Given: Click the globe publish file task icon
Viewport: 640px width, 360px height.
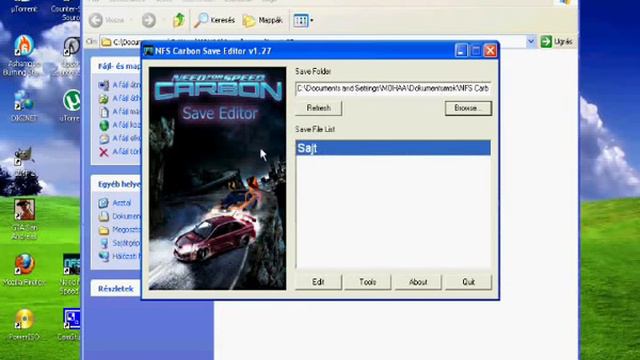Looking at the screenshot, I should pyautogui.click(x=104, y=125).
